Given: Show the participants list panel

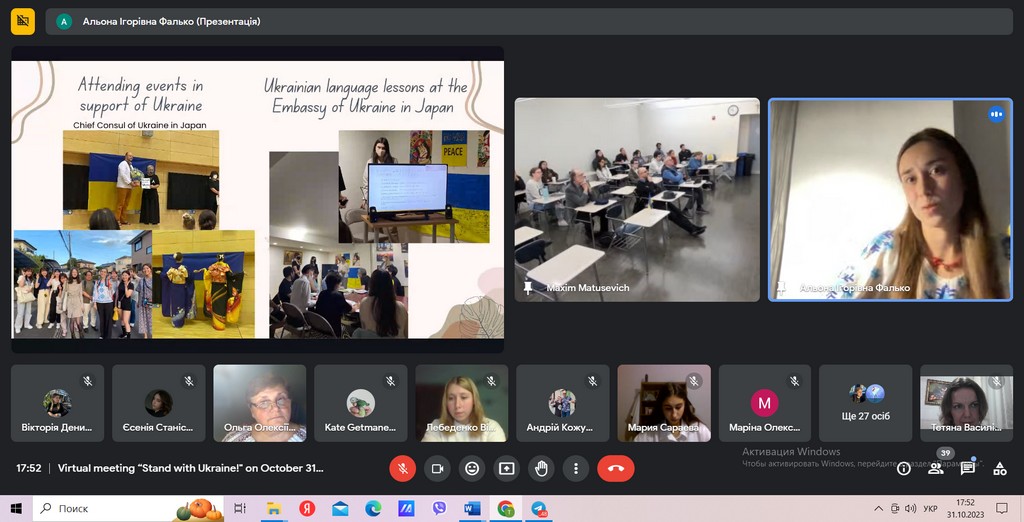Looking at the screenshot, I should [936, 468].
